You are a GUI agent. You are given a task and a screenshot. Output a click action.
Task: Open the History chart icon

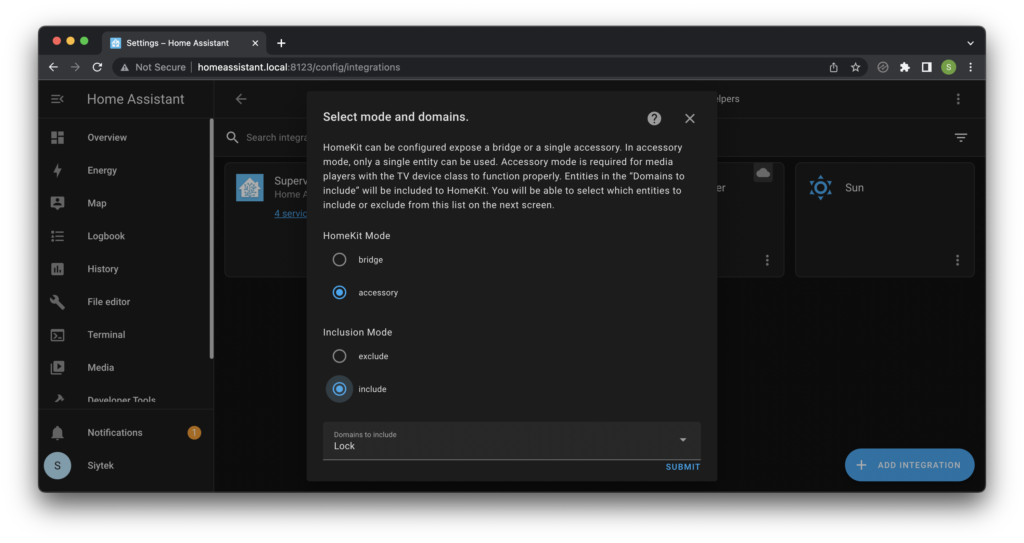(x=57, y=269)
